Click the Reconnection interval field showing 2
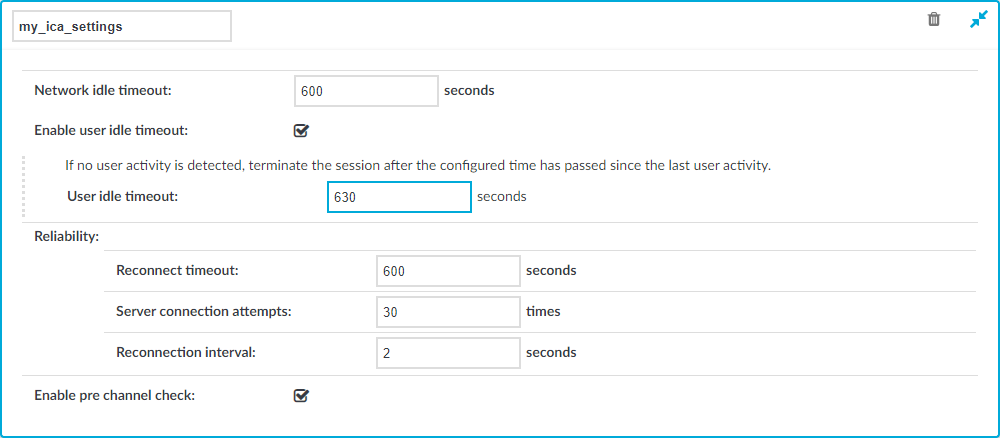Viewport: 1000px width, 438px height. [x=448, y=353]
